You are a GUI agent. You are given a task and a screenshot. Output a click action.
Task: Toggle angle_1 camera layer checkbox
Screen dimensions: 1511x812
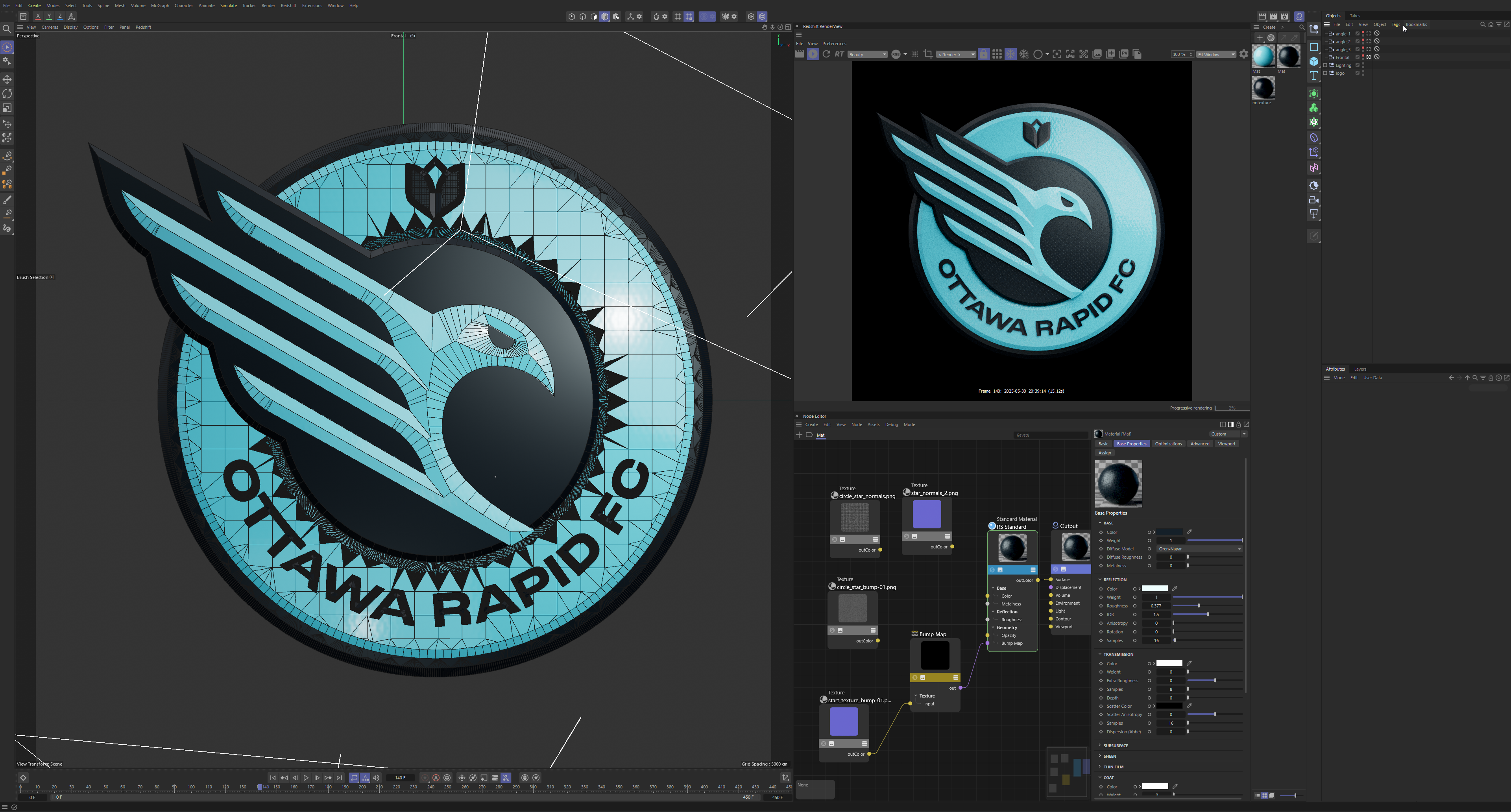1357,34
